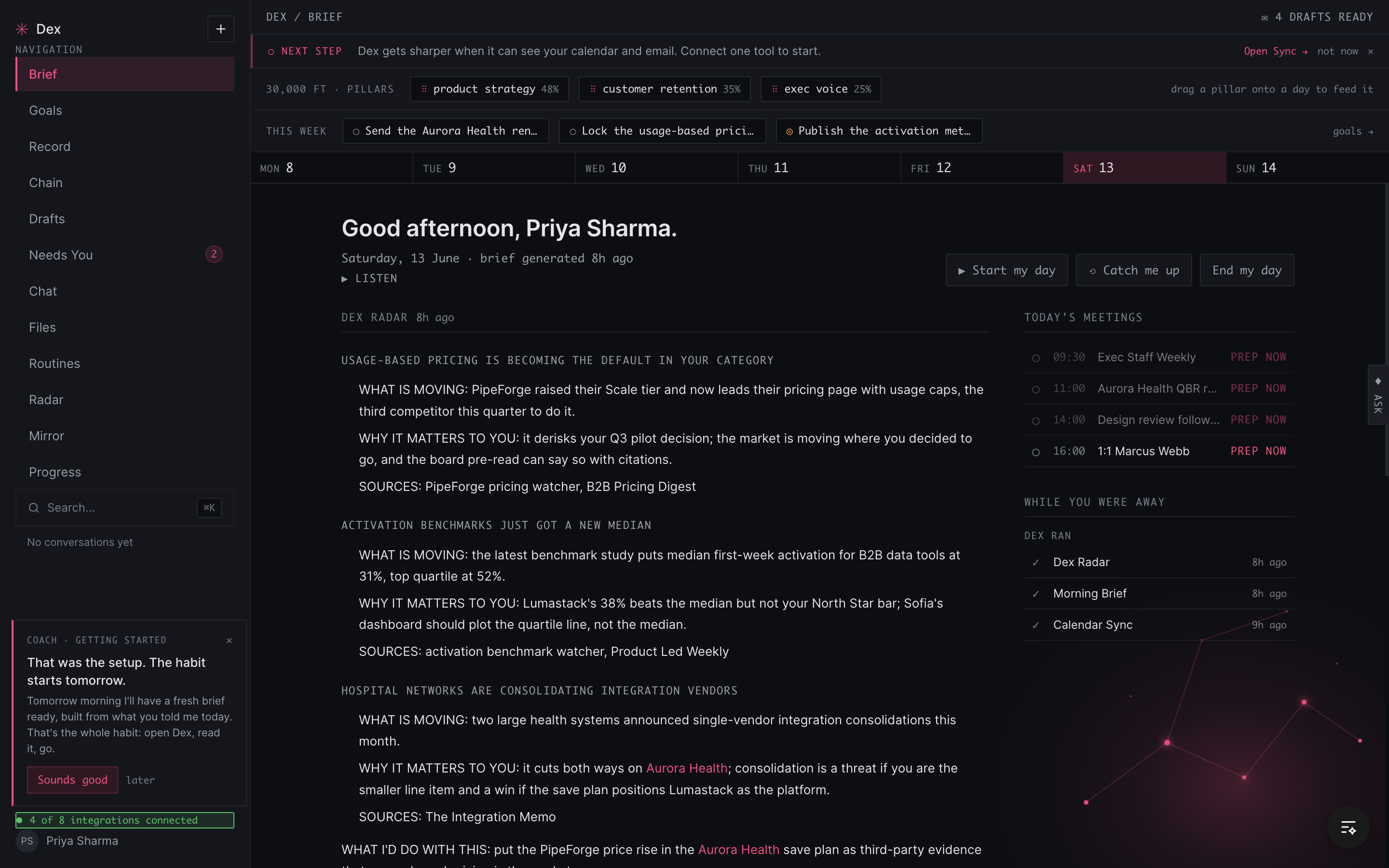Click the ⌘K shortcut badge

point(209,507)
